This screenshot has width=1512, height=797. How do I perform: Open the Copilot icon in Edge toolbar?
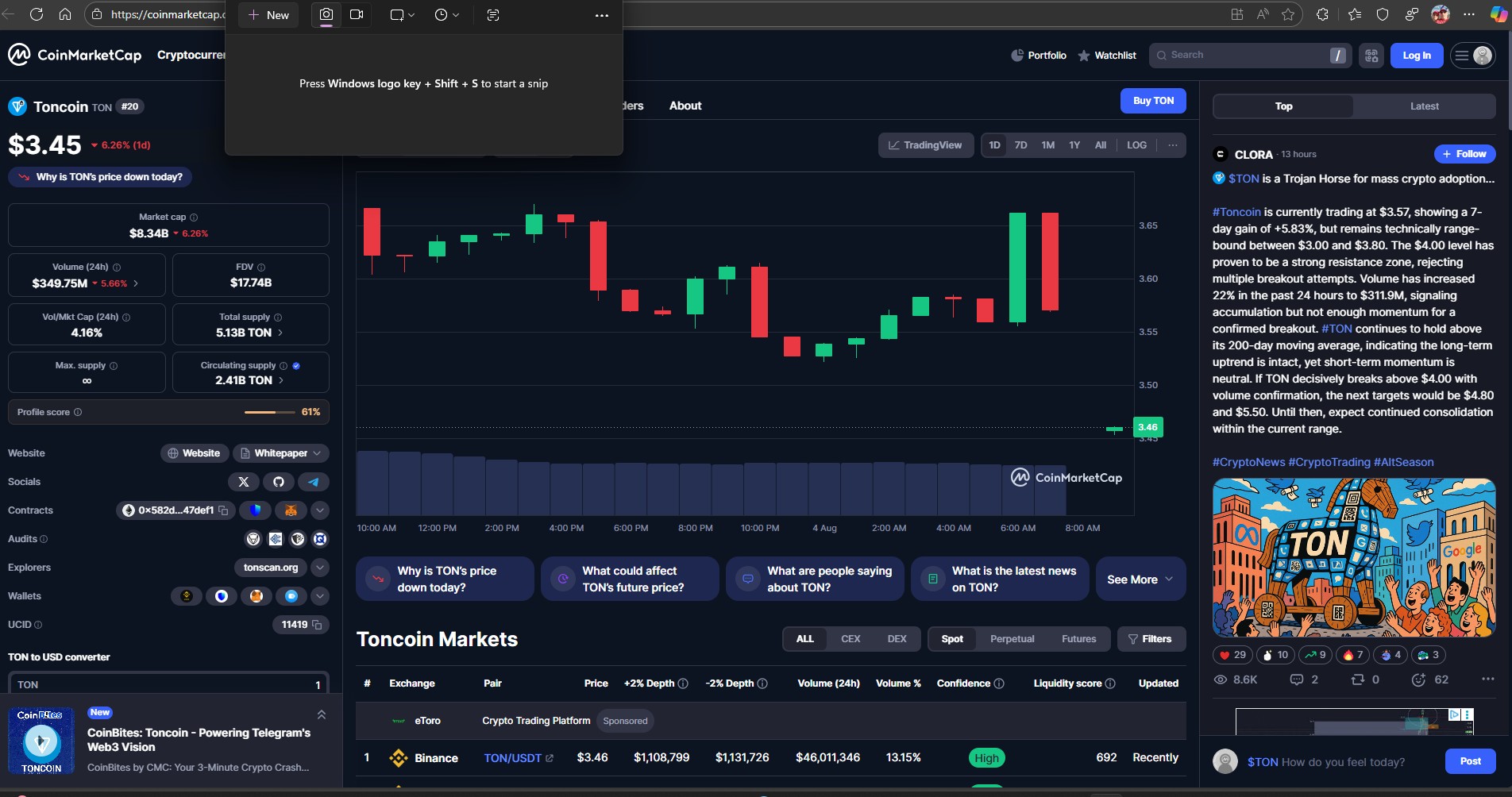point(1498,14)
